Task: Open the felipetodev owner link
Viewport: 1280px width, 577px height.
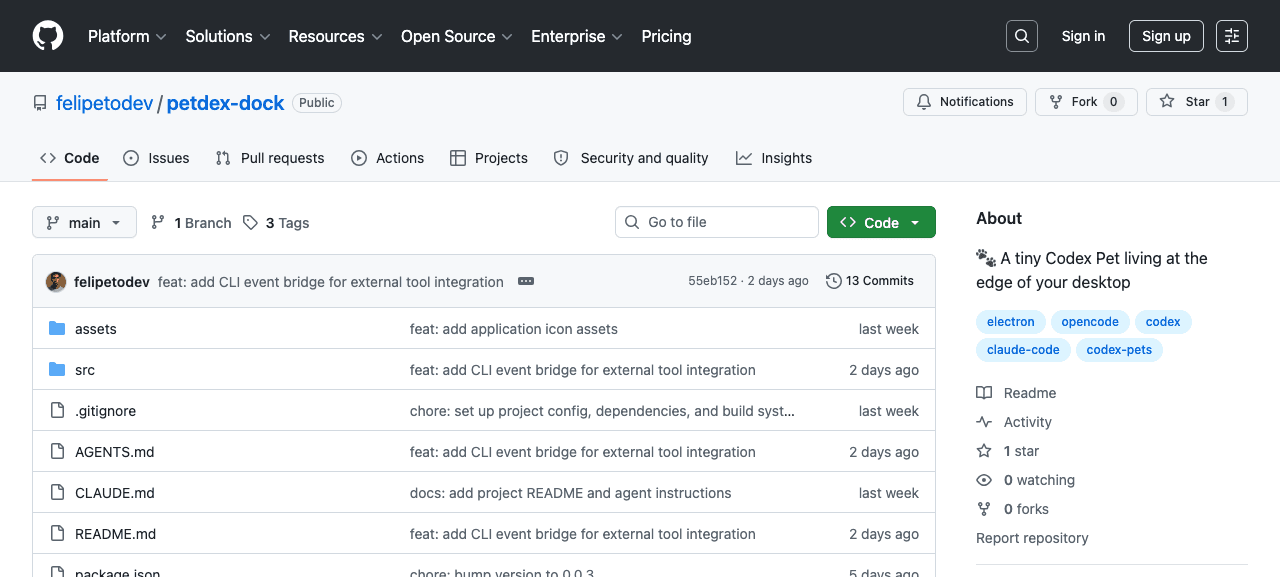Action: pyautogui.click(x=104, y=103)
